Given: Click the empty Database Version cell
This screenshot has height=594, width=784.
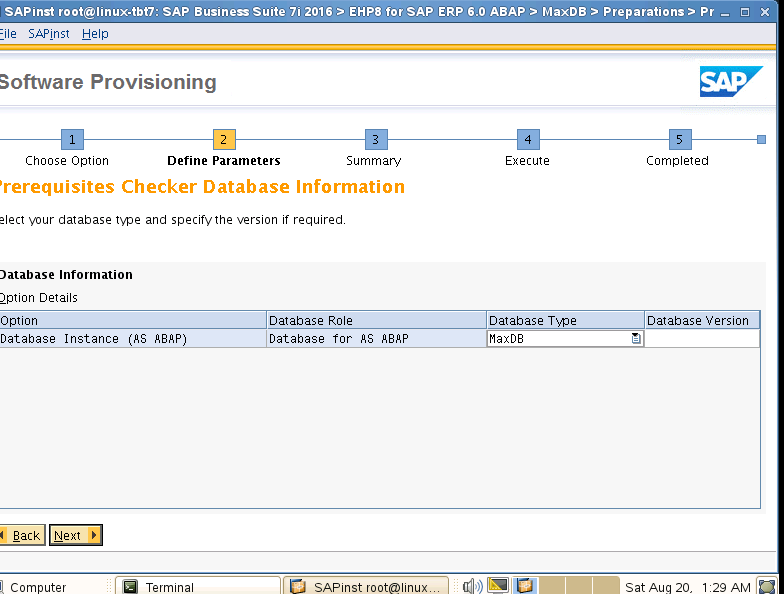Looking at the screenshot, I should click(x=702, y=338).
